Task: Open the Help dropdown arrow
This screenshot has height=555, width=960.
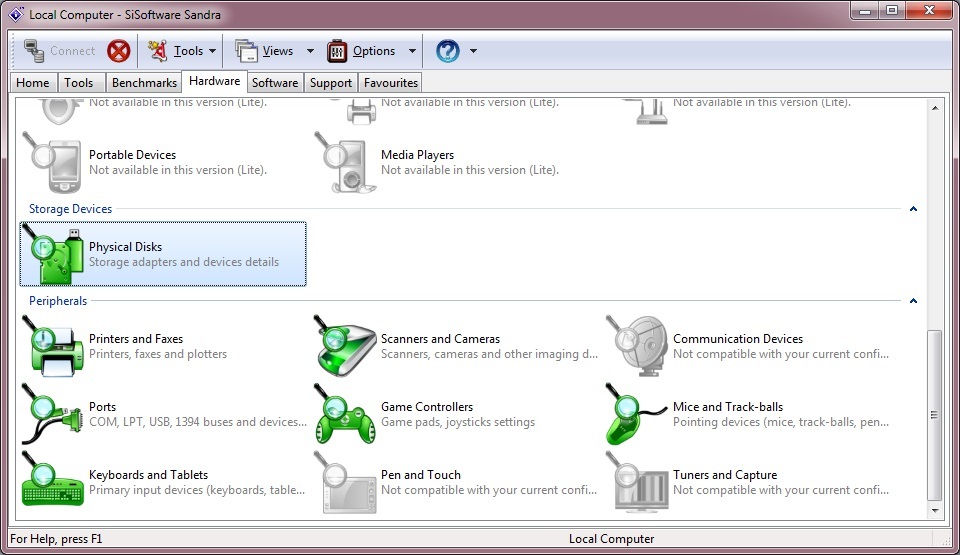Action: coord(473,51)
